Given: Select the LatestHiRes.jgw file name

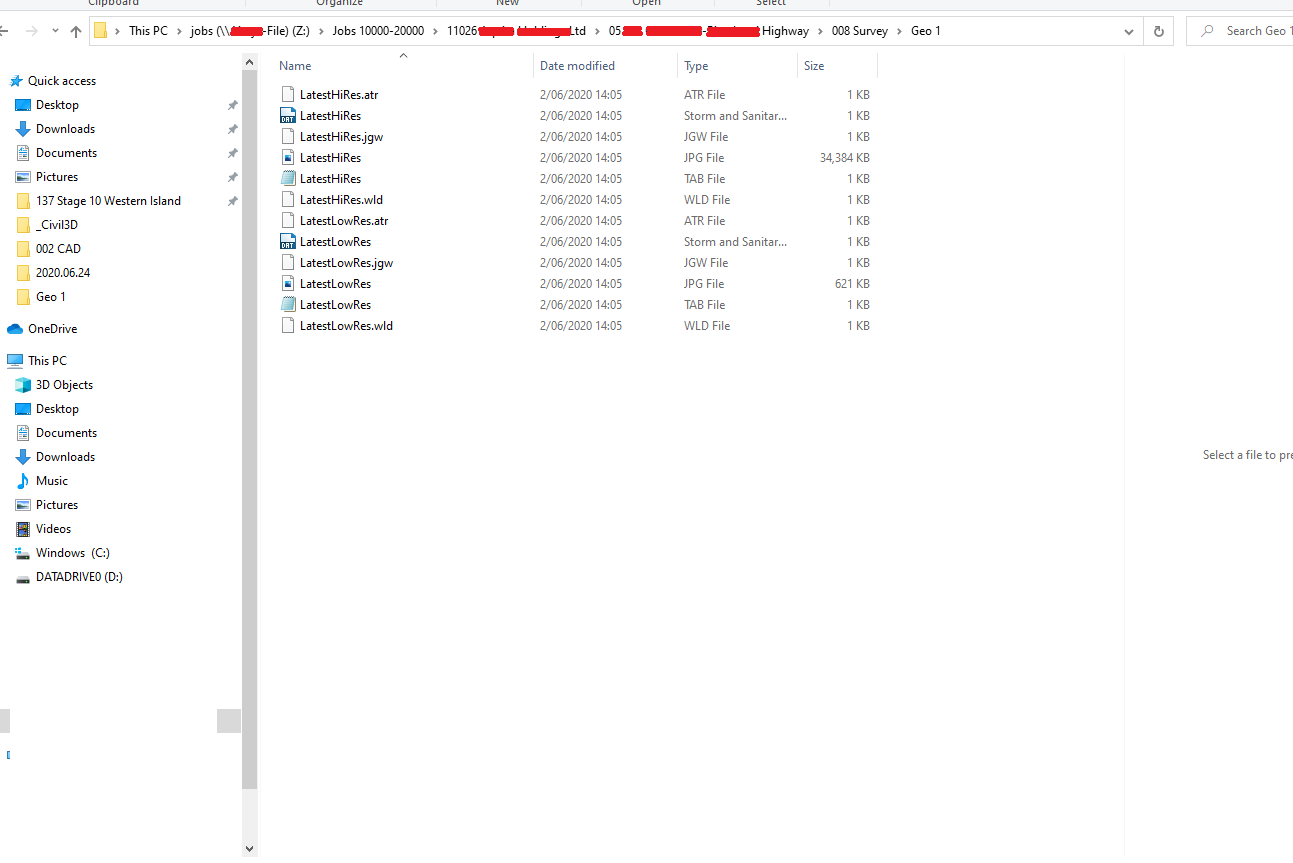Looking at the screenshot, I should [341, 137].
